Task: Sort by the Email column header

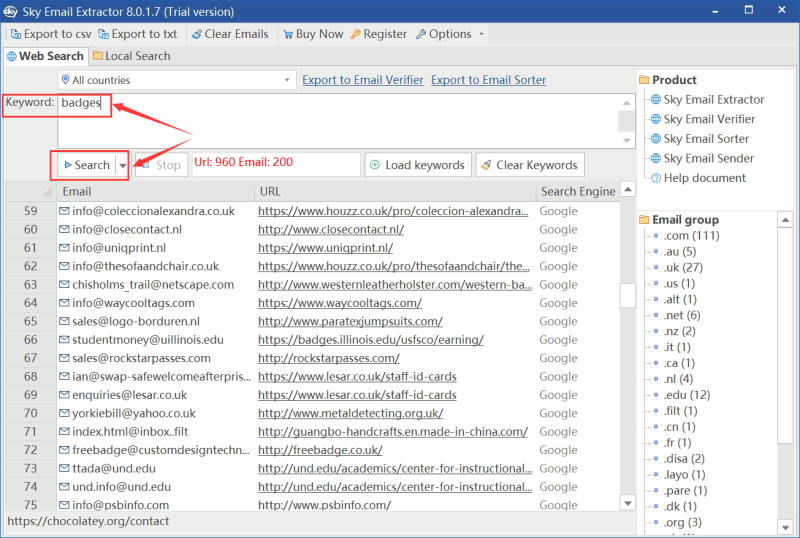Action: pos(155,191)
